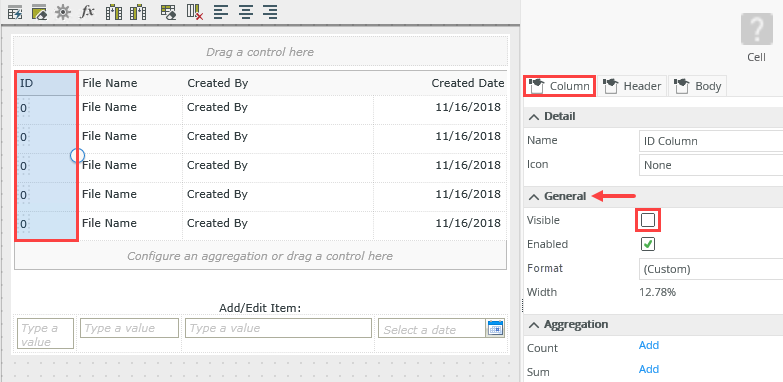Open the Format (Custom) dropdown
This screenshot has width=783, height=382.
[711, 269]
